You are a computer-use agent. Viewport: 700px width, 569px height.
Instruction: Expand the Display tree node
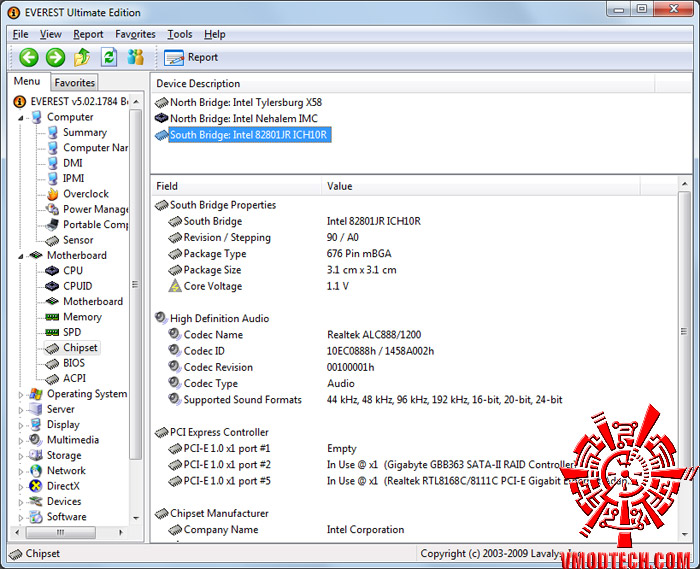(21, 425)
